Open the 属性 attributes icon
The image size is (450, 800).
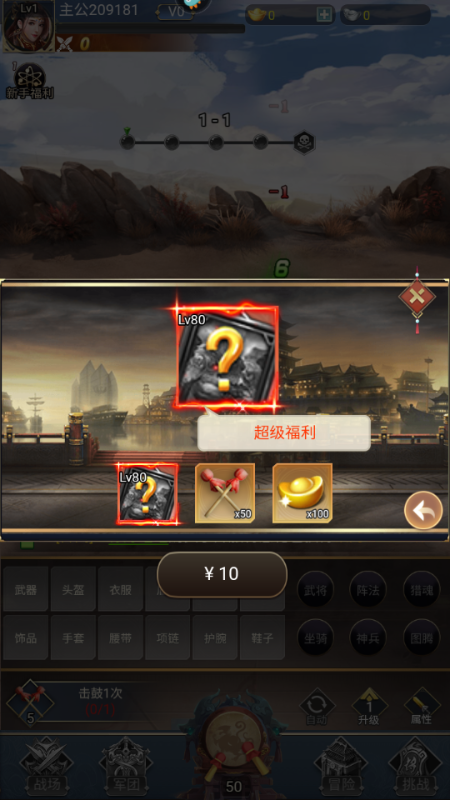point(422,707)
